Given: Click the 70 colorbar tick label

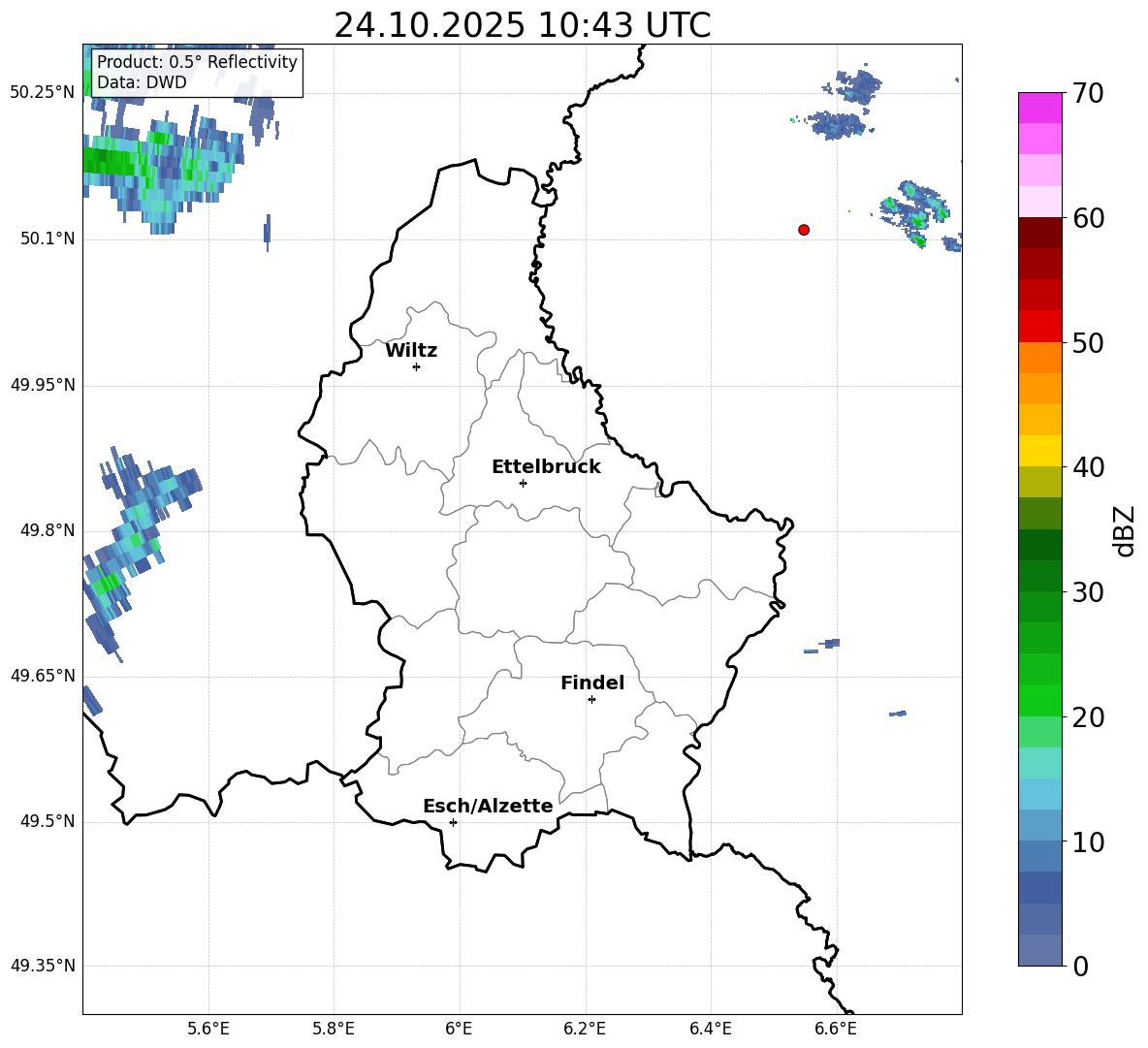Looking at the screenshot, I should coord(1088,94).
